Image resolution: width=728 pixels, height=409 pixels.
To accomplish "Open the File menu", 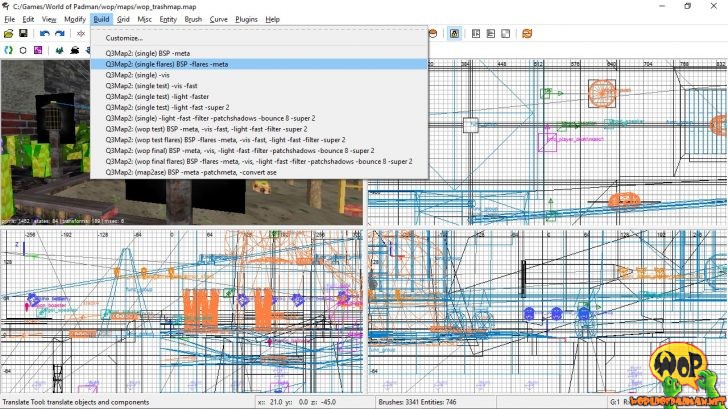I will click(x=10, y=19).
